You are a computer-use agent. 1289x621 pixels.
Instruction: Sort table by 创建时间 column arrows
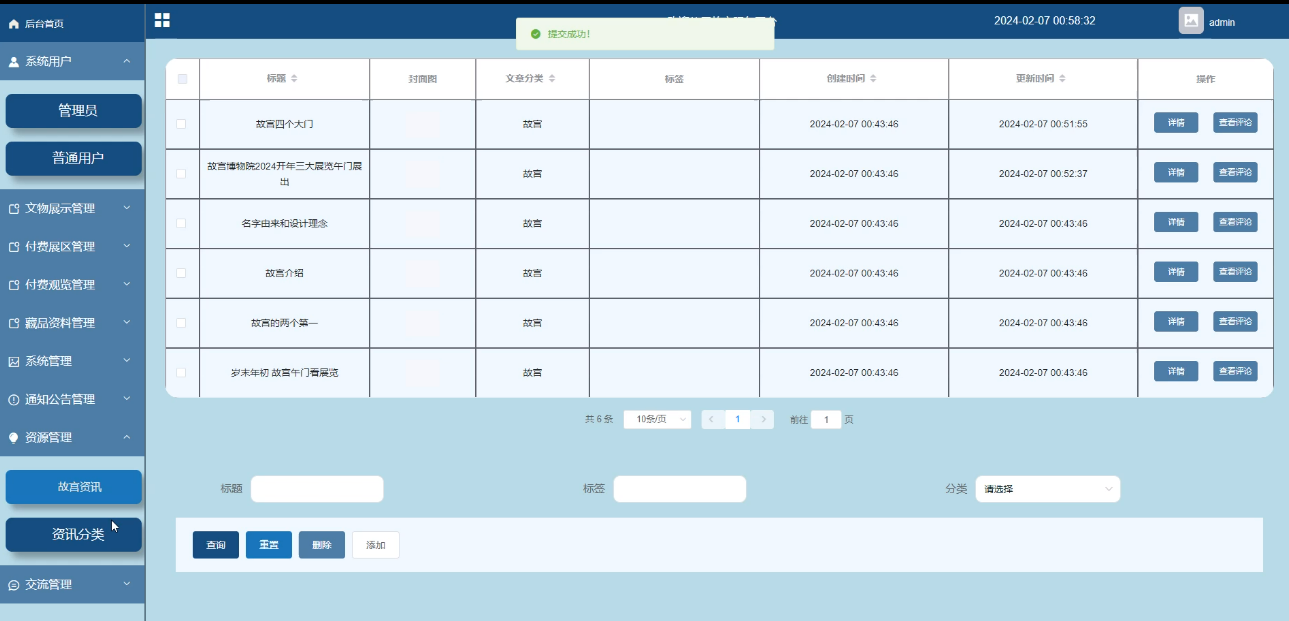[874, 78]
